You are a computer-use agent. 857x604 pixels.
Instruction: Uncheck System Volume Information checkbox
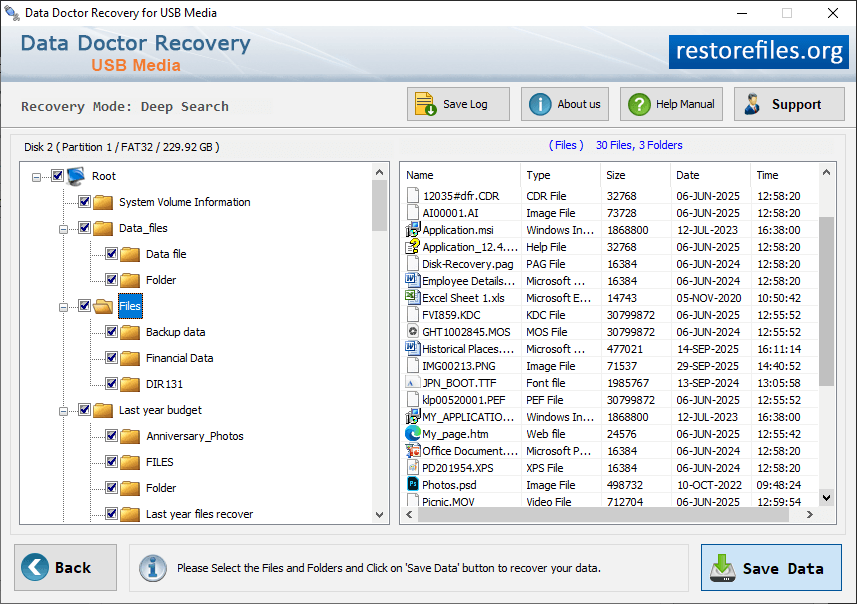point(84,201)
